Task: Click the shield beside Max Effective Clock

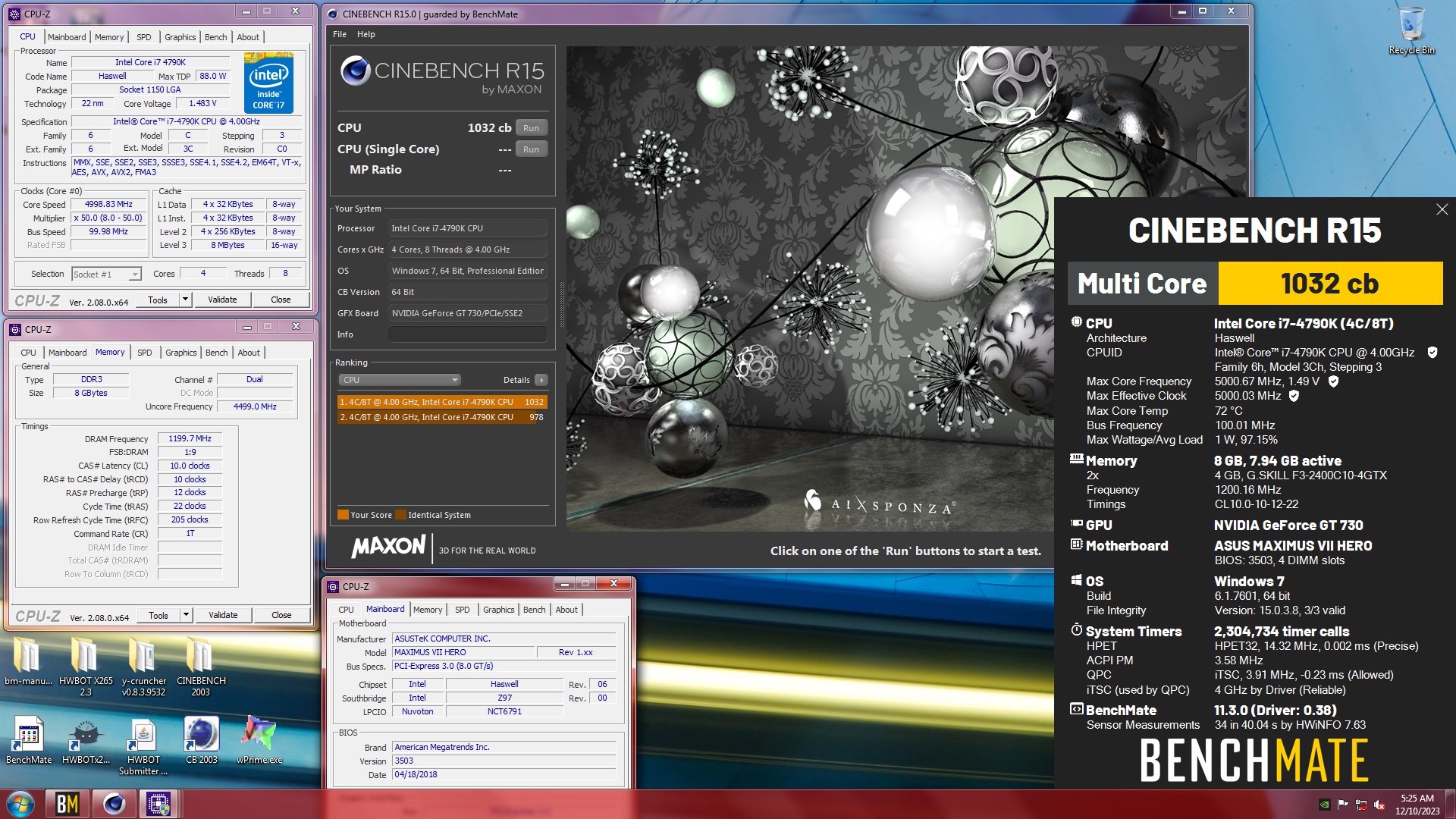Action: coord(1294,396)
